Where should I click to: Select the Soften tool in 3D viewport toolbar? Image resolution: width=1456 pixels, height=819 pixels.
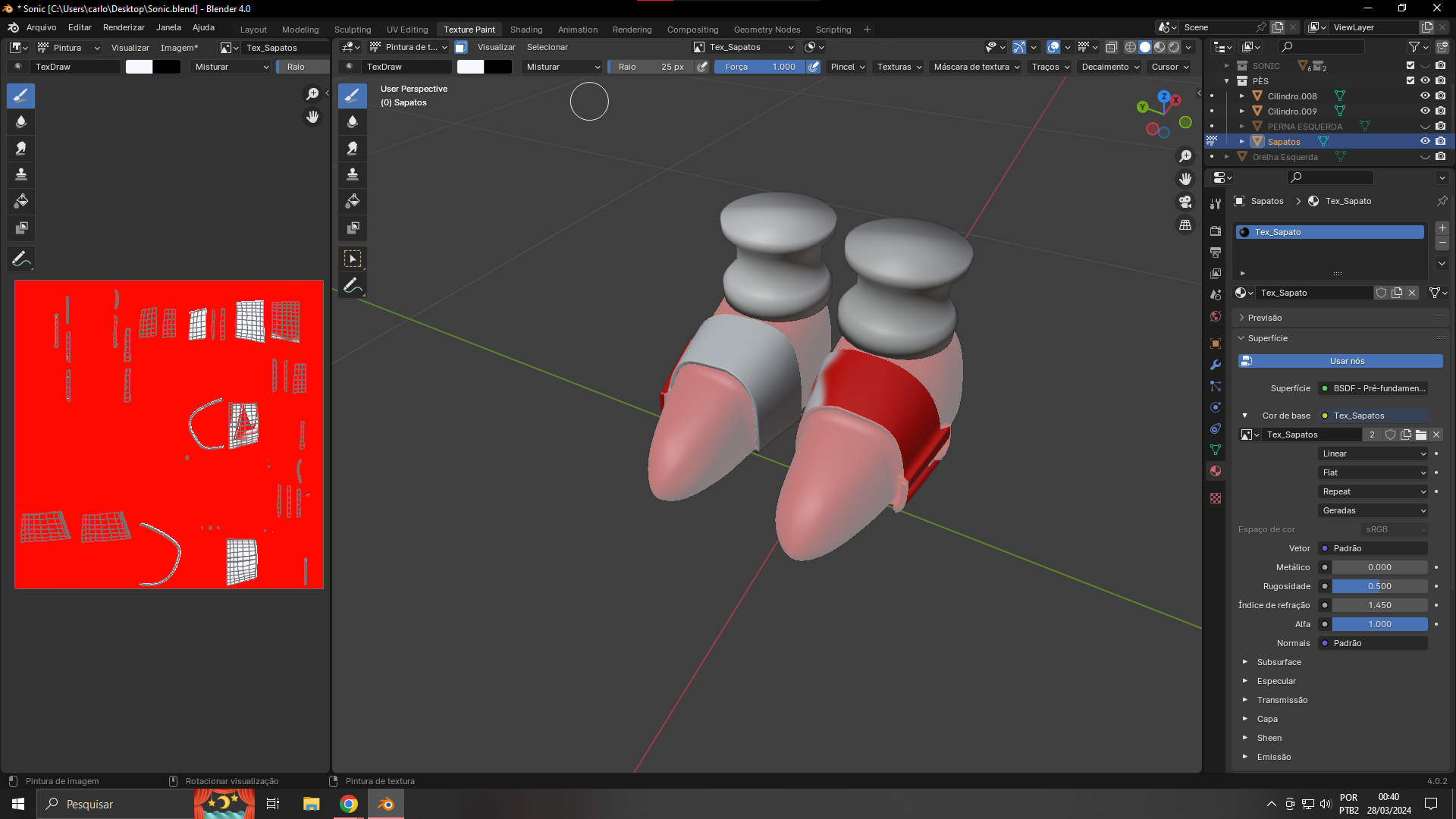tap(352, 122)
